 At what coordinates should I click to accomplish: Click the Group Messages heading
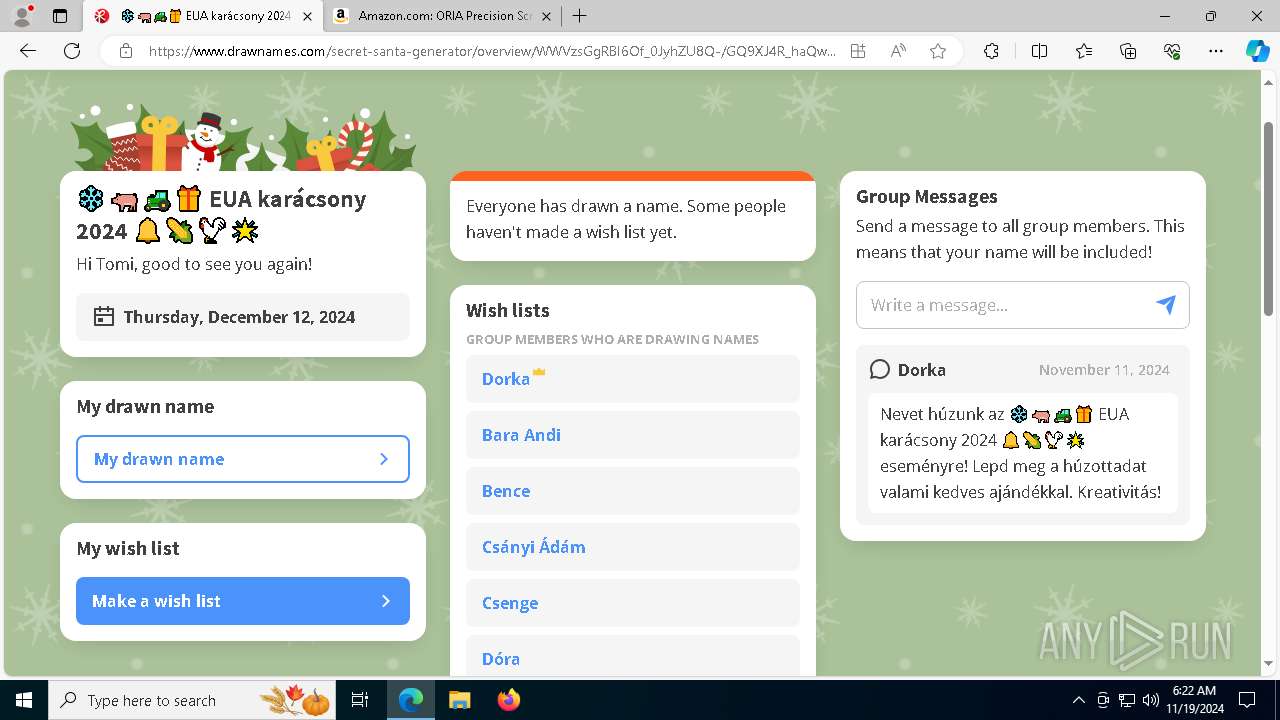coord(927,197)
